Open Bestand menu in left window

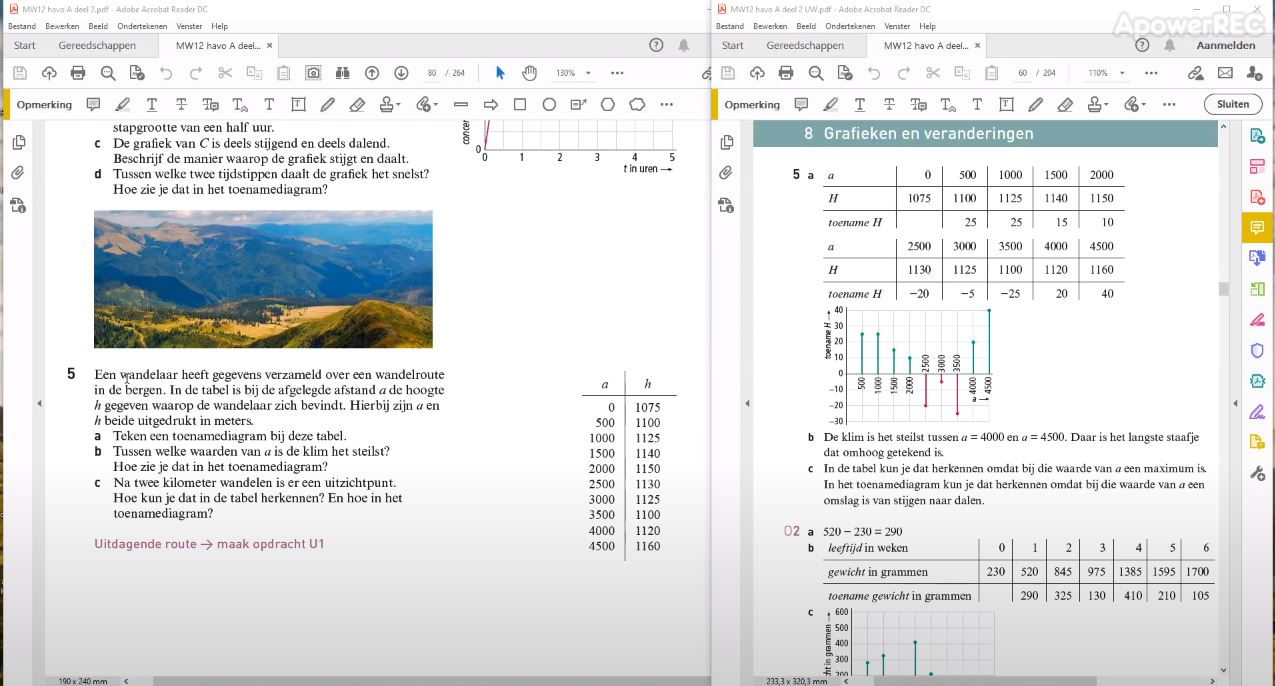coord(22,26)
